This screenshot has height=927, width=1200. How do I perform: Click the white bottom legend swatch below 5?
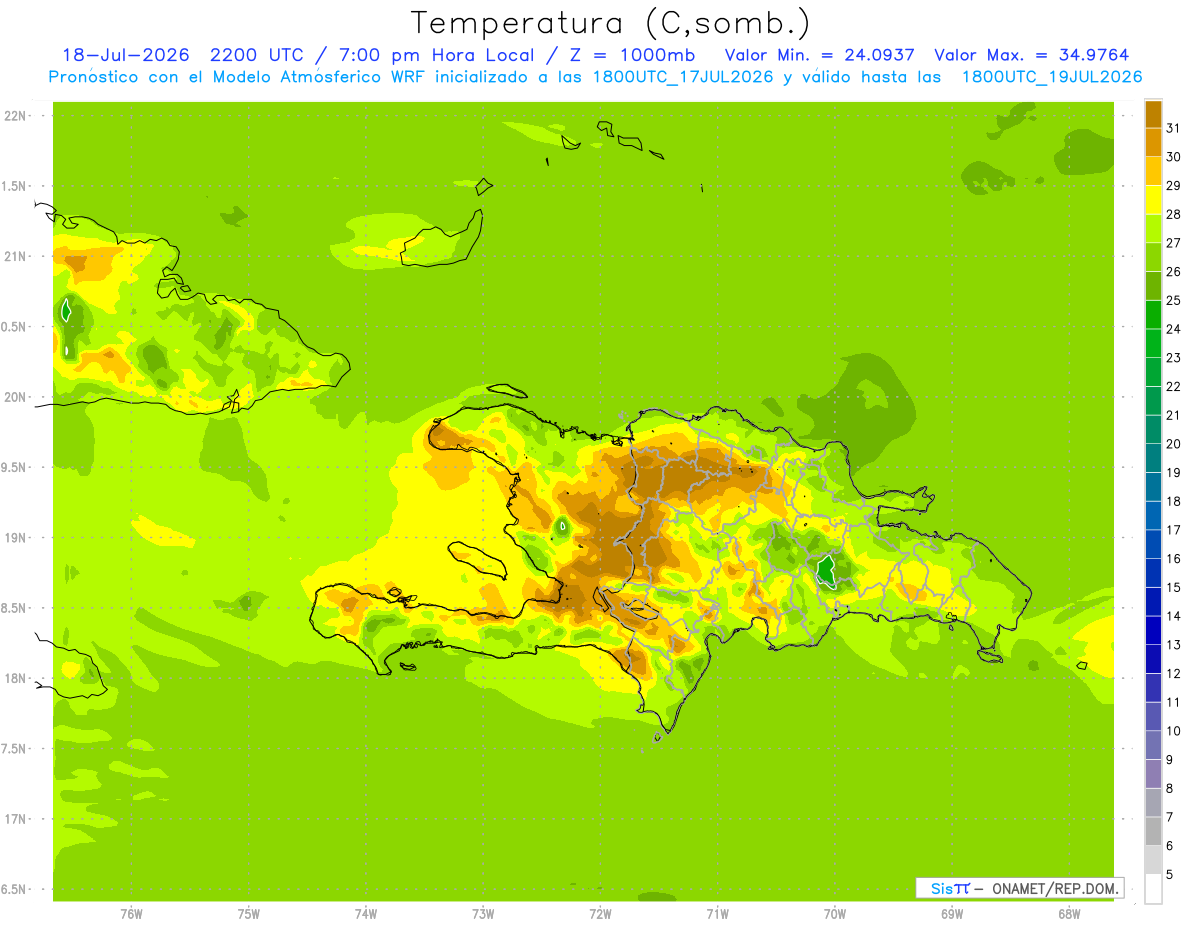pyautogui.click(x=1153, y=889)
